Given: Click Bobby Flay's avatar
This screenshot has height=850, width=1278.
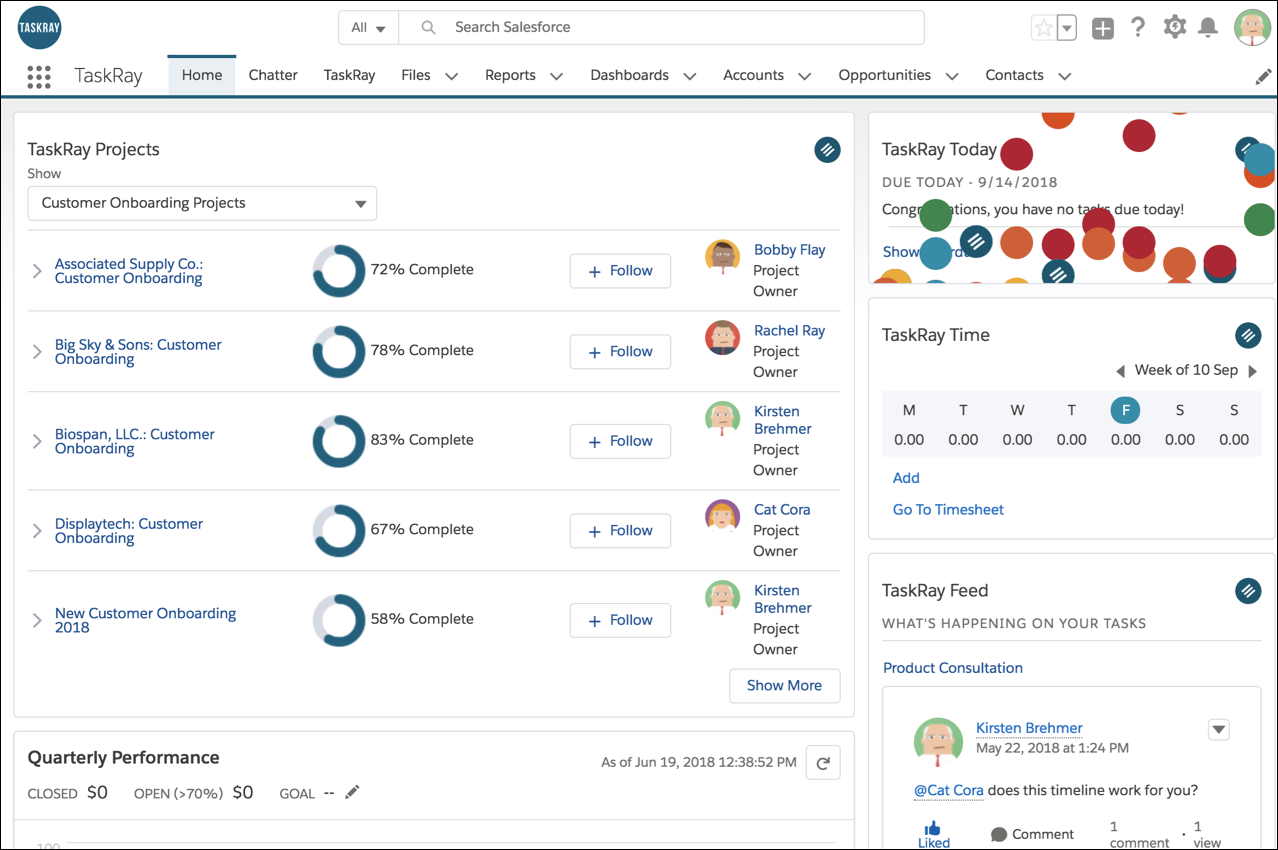Looking at the screenshot, I should 722,257.
